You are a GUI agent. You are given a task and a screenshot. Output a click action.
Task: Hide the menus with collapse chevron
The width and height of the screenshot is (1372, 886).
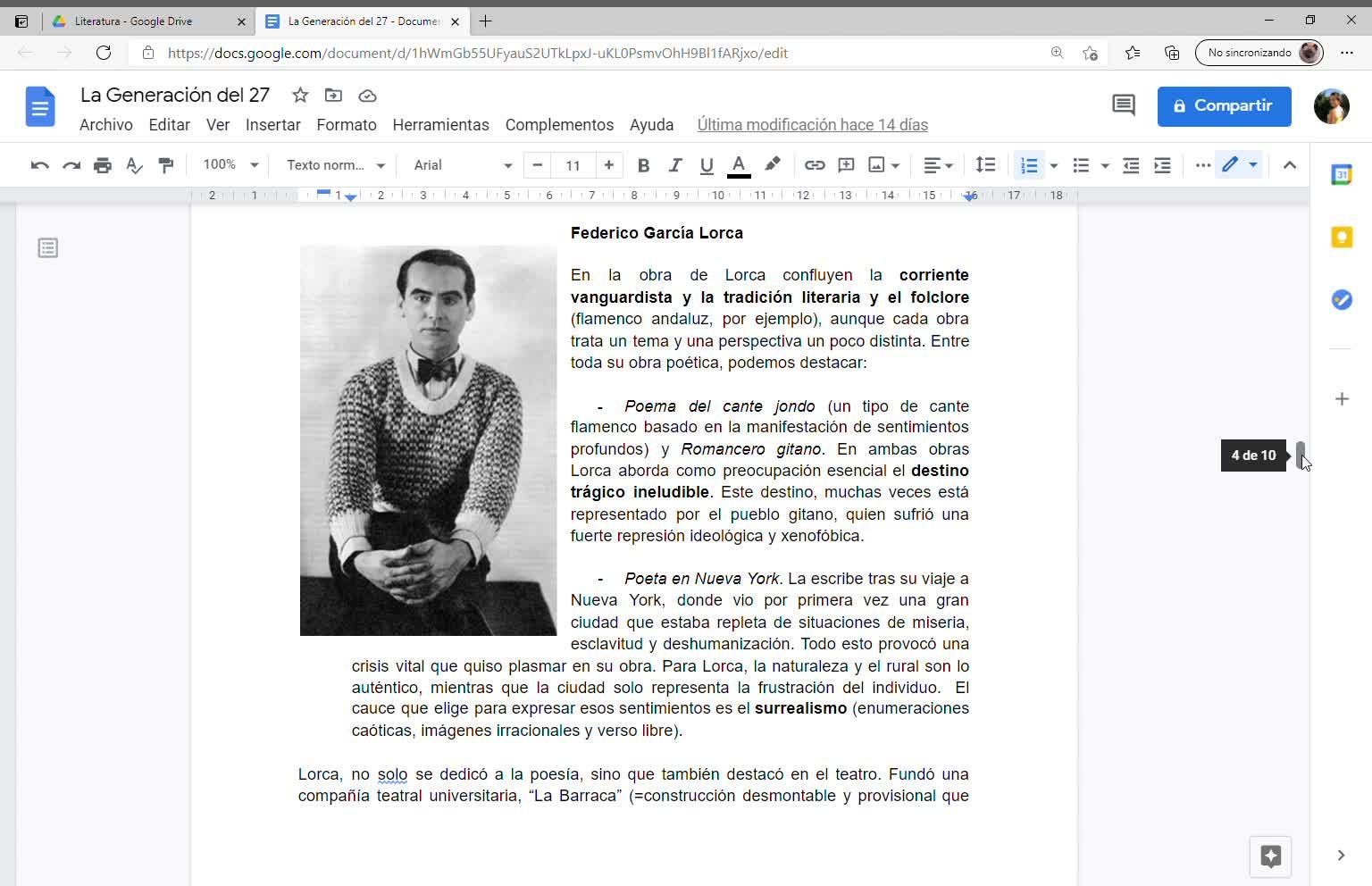coord(1290,165)
